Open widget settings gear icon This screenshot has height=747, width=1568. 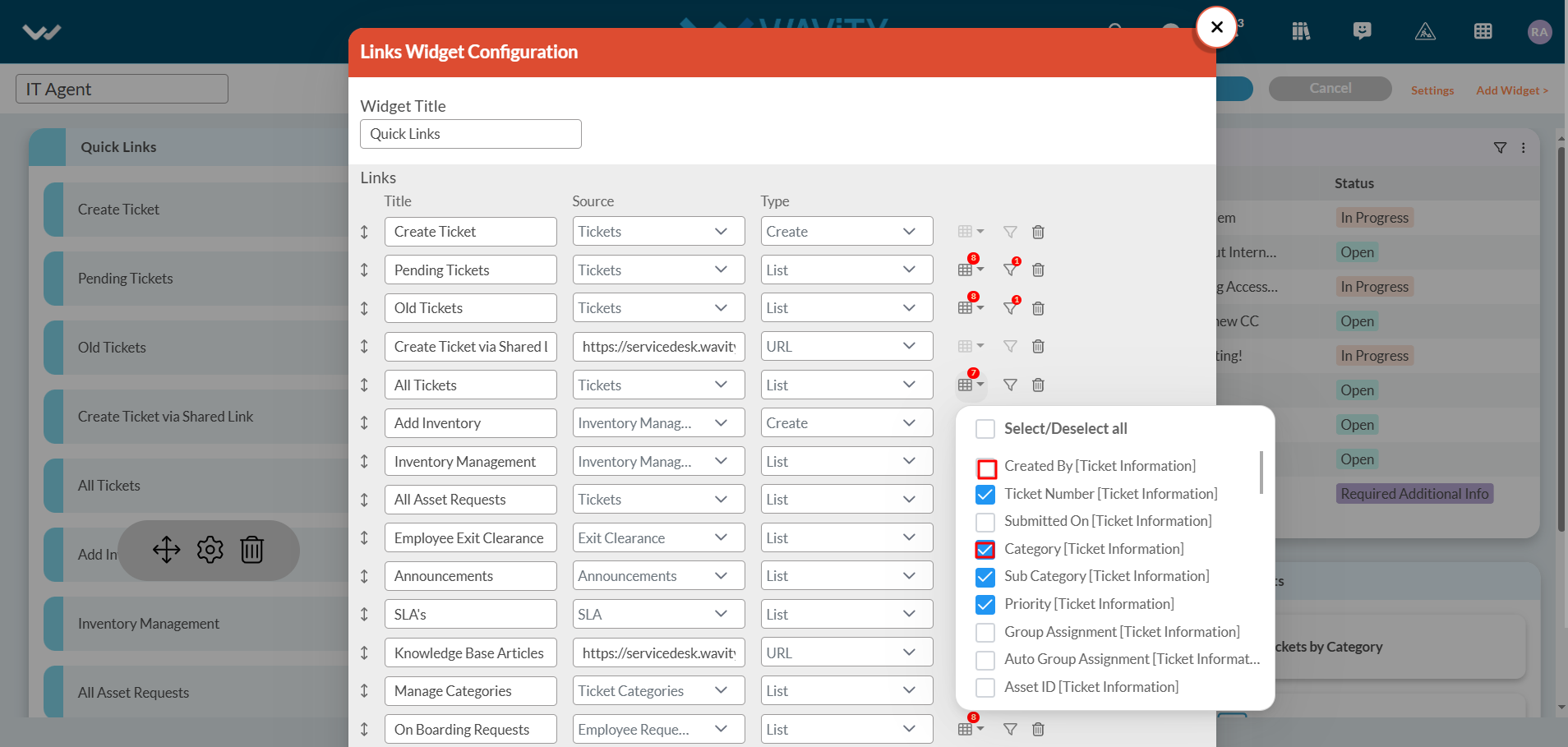(x=210, y=550)
